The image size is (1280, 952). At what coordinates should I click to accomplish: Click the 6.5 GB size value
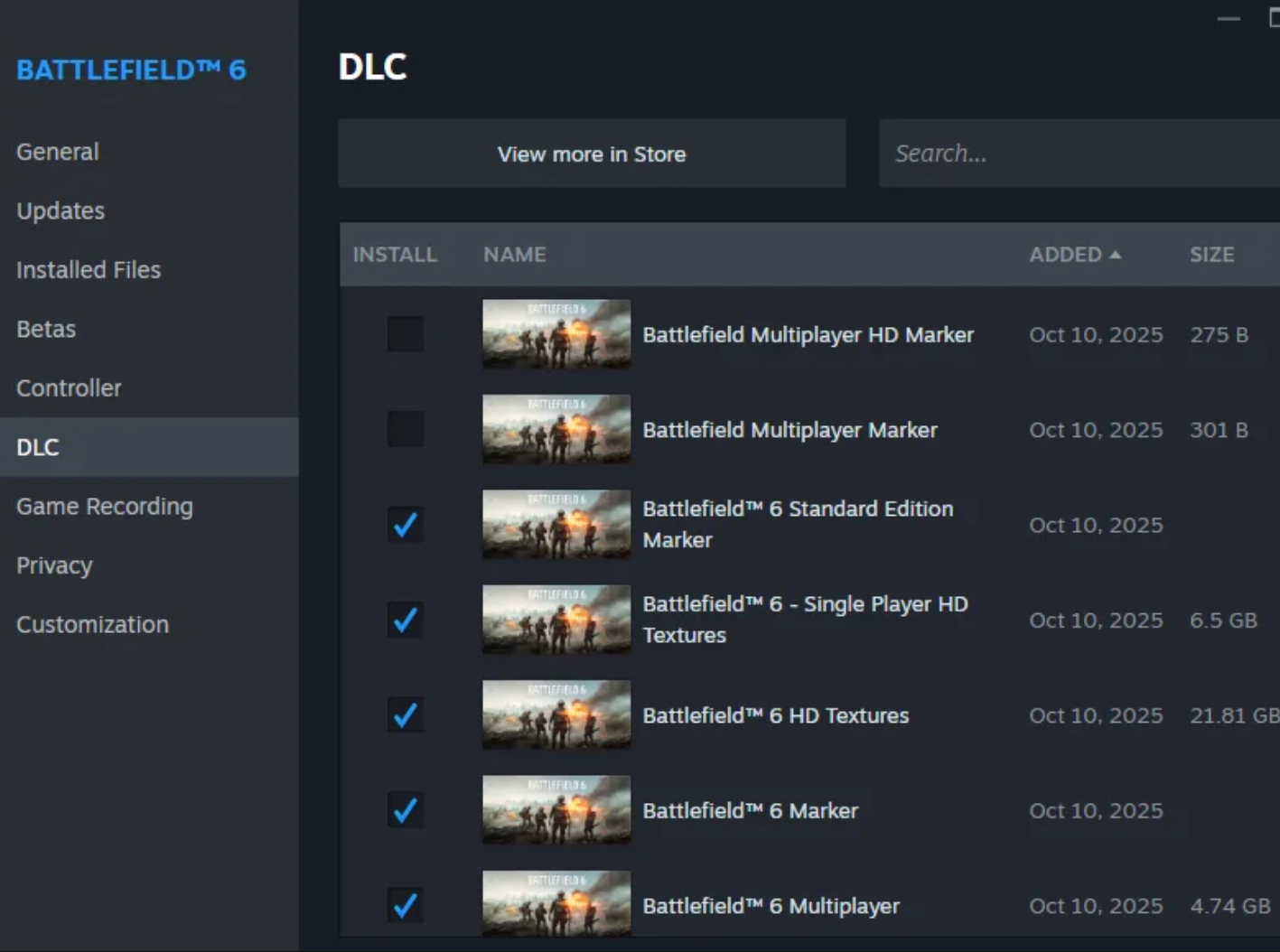(x=1224, y=621)
